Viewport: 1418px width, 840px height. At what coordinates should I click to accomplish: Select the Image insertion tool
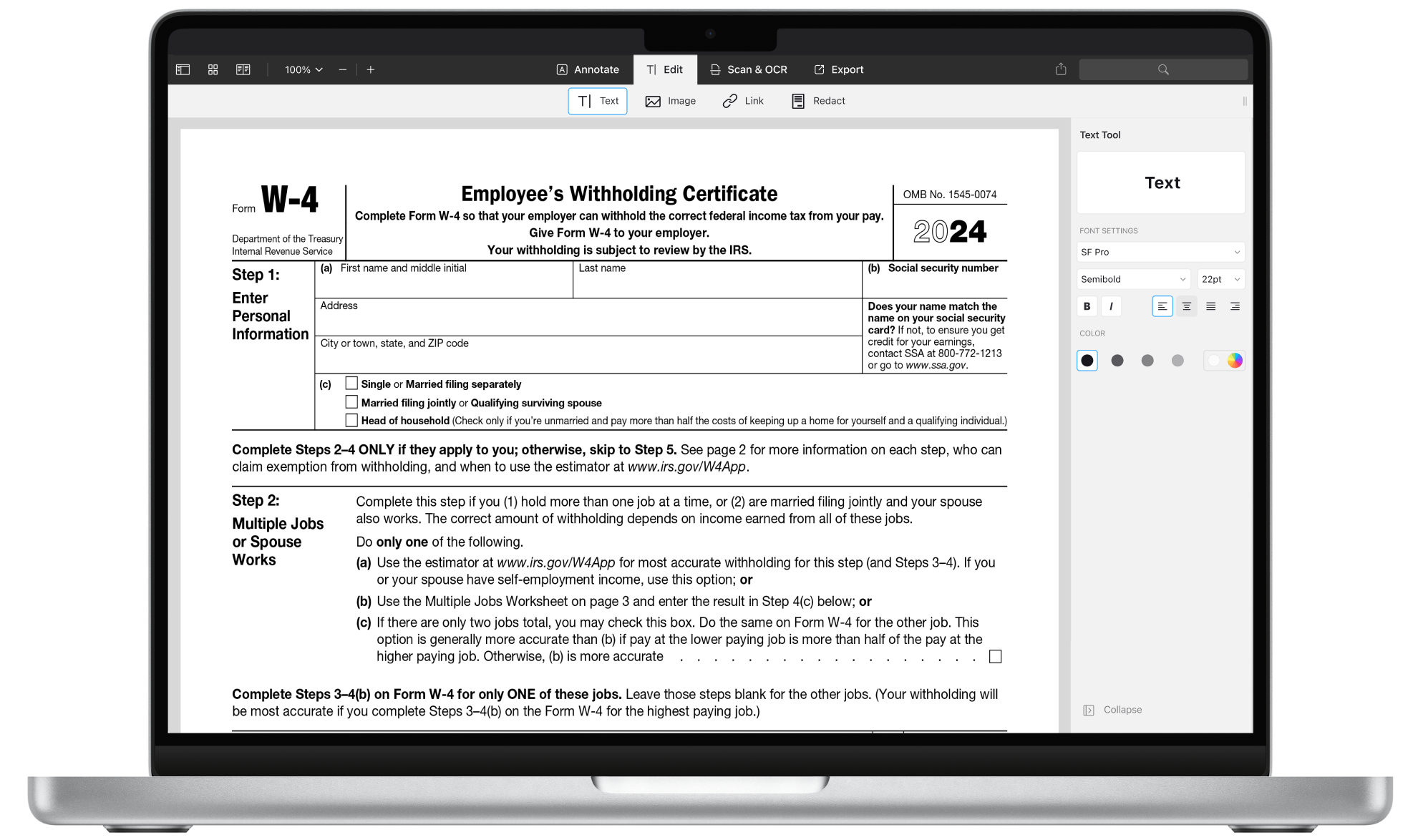(670, 101)
